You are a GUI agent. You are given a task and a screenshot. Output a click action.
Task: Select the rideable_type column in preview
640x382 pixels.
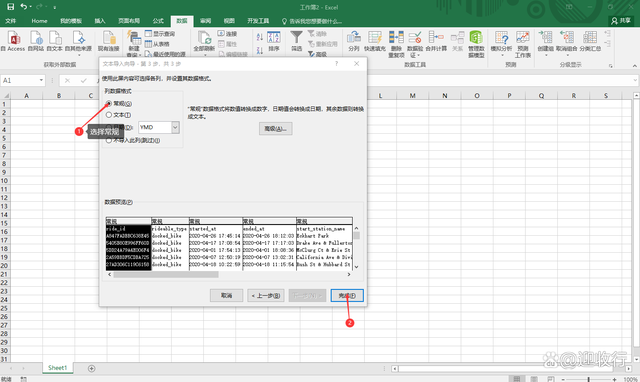tap(170, 244)
